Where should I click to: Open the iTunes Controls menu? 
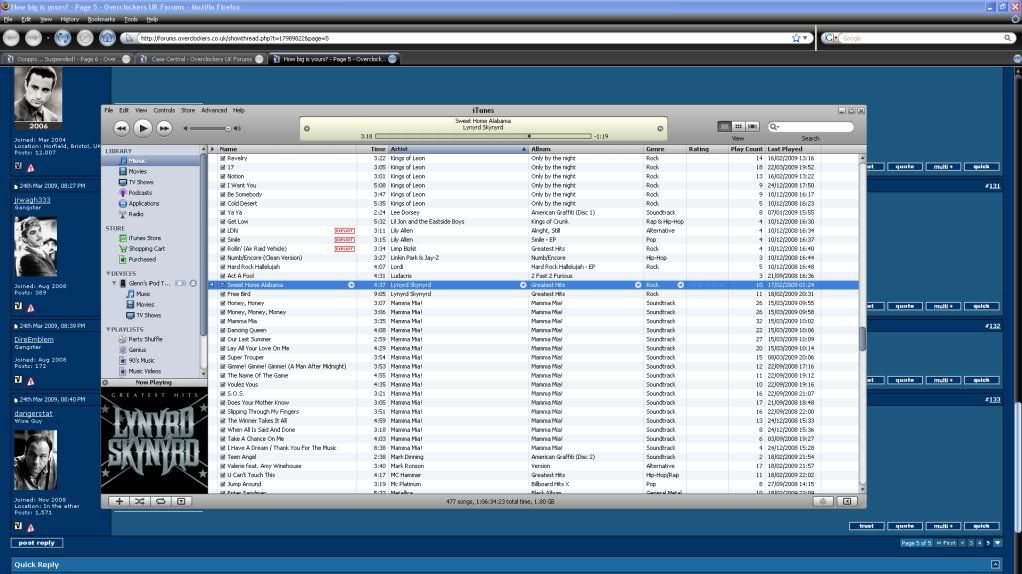pos(164,111)
